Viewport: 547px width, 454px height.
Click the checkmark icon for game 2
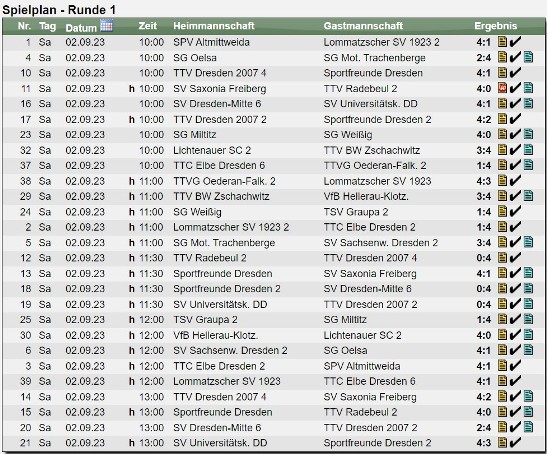(515, 227)
